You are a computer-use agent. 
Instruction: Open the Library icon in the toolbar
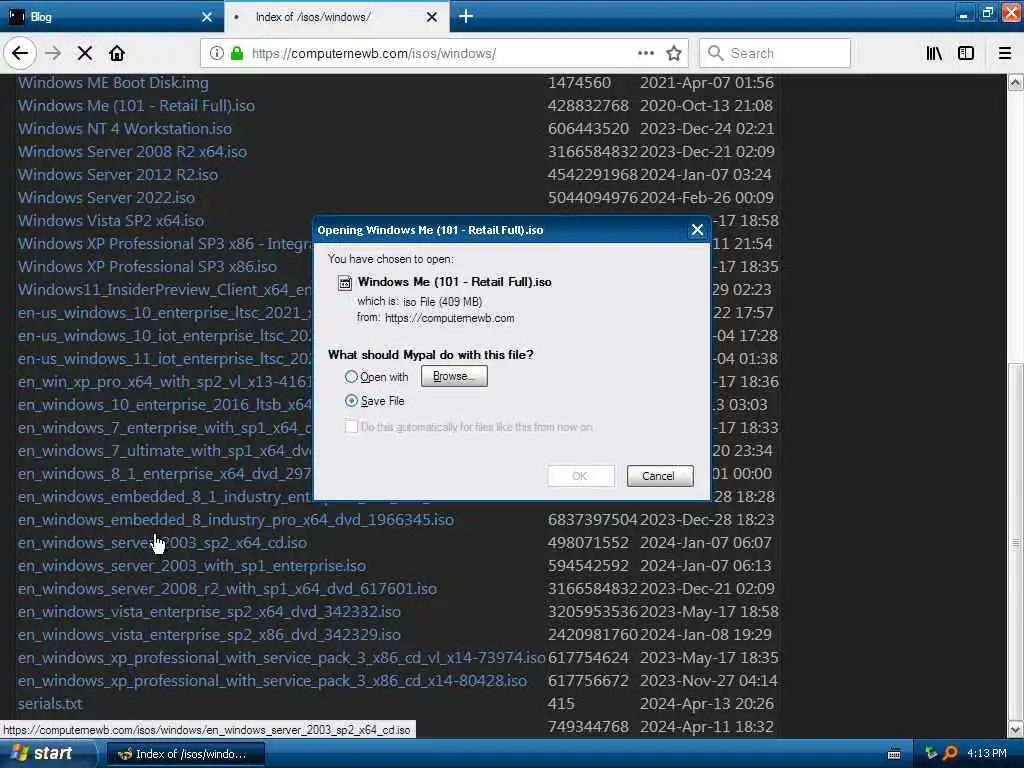click(934, 53)
